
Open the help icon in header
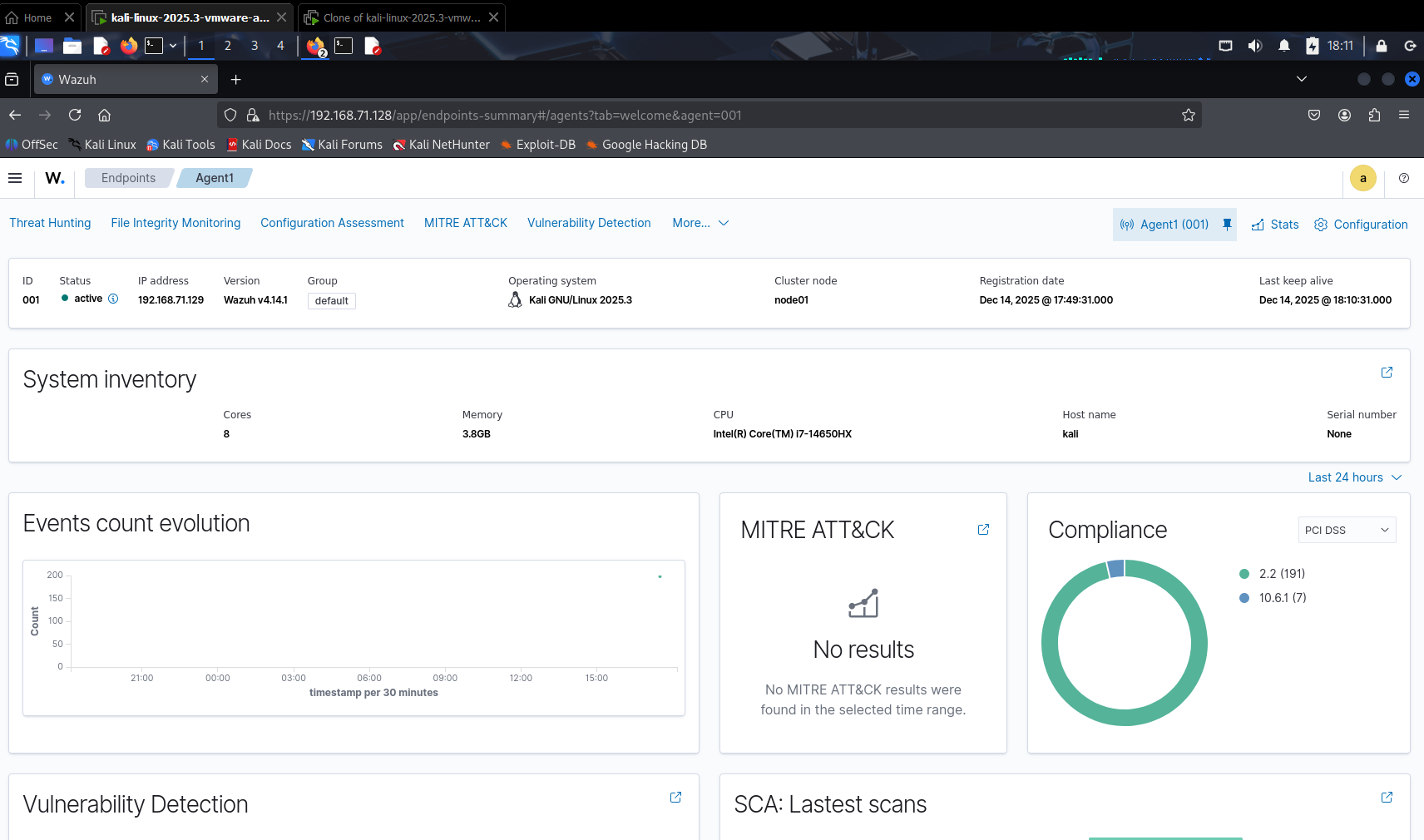[x=1404, y=178]
